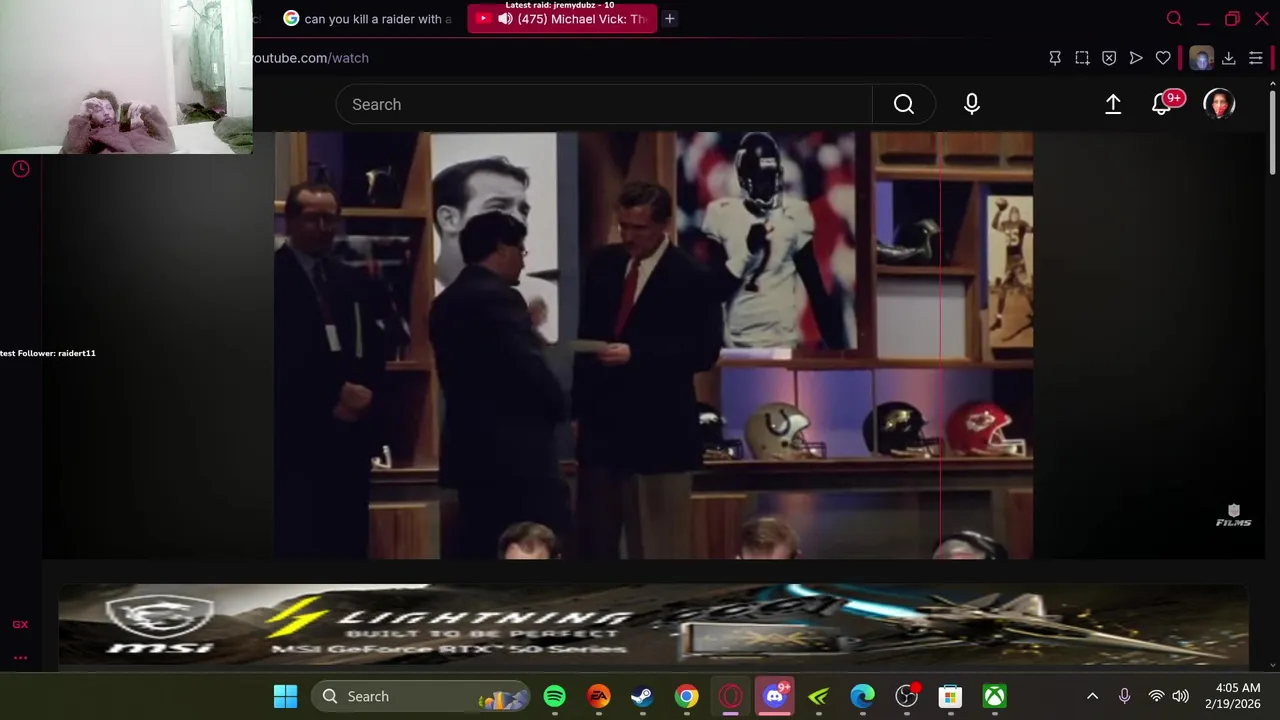Image resolution: width=1280 pixels, height=720 pixels.
Task: Bookmark the page with the heart icon
Action: coord(1163,58)
